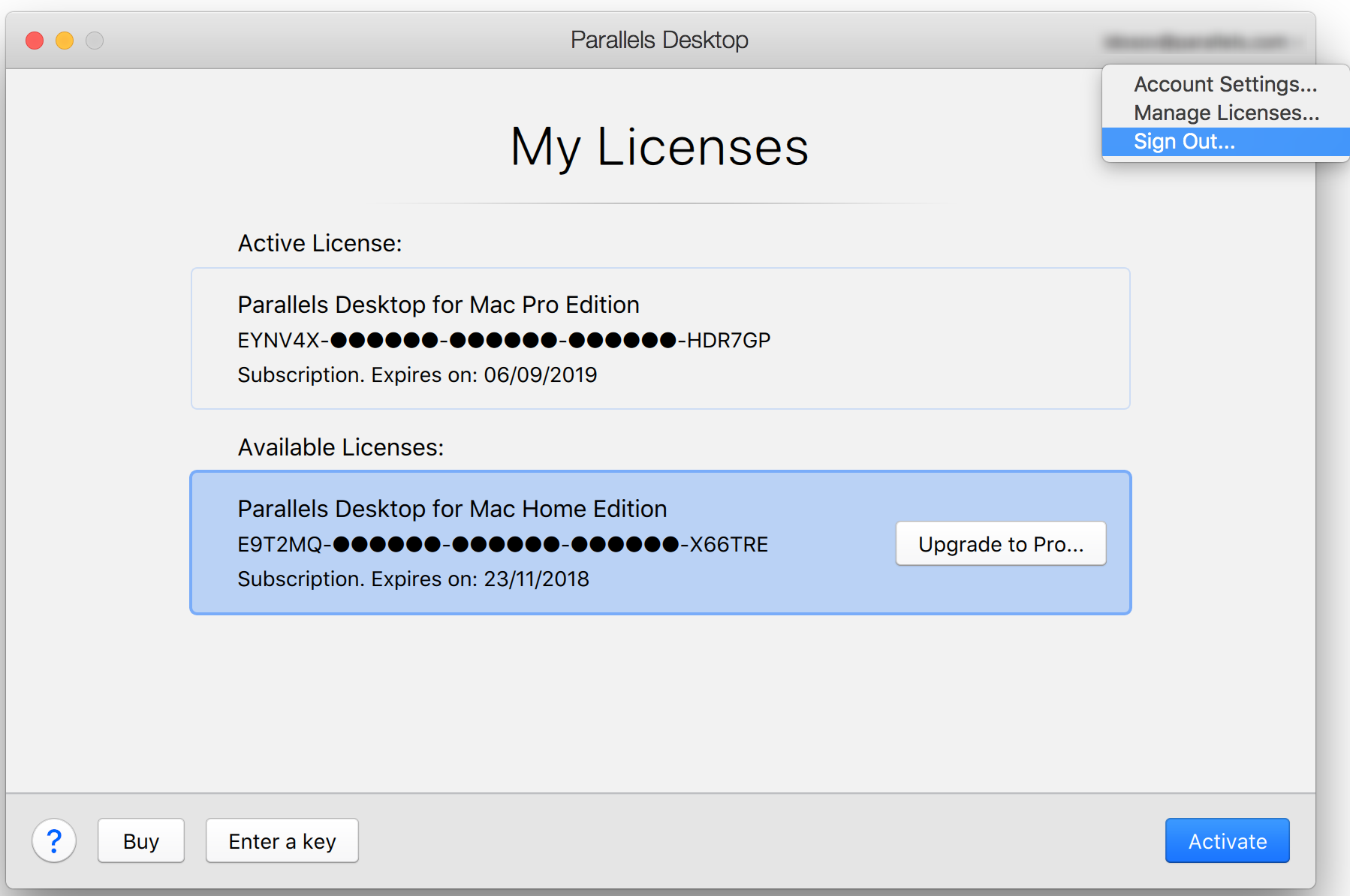
Task: Select Sign Out in the menu
Action: (x=1225, y=141)
